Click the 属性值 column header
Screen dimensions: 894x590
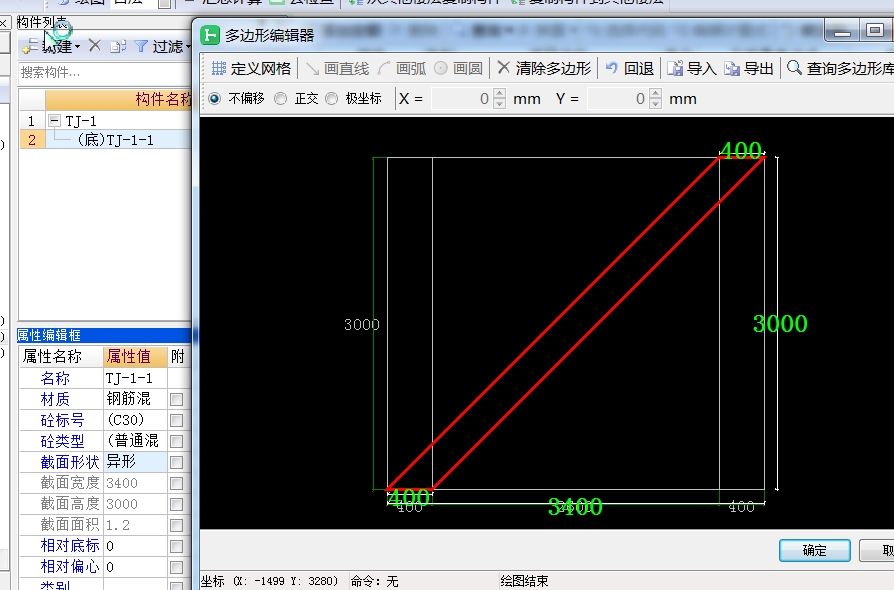135,357
